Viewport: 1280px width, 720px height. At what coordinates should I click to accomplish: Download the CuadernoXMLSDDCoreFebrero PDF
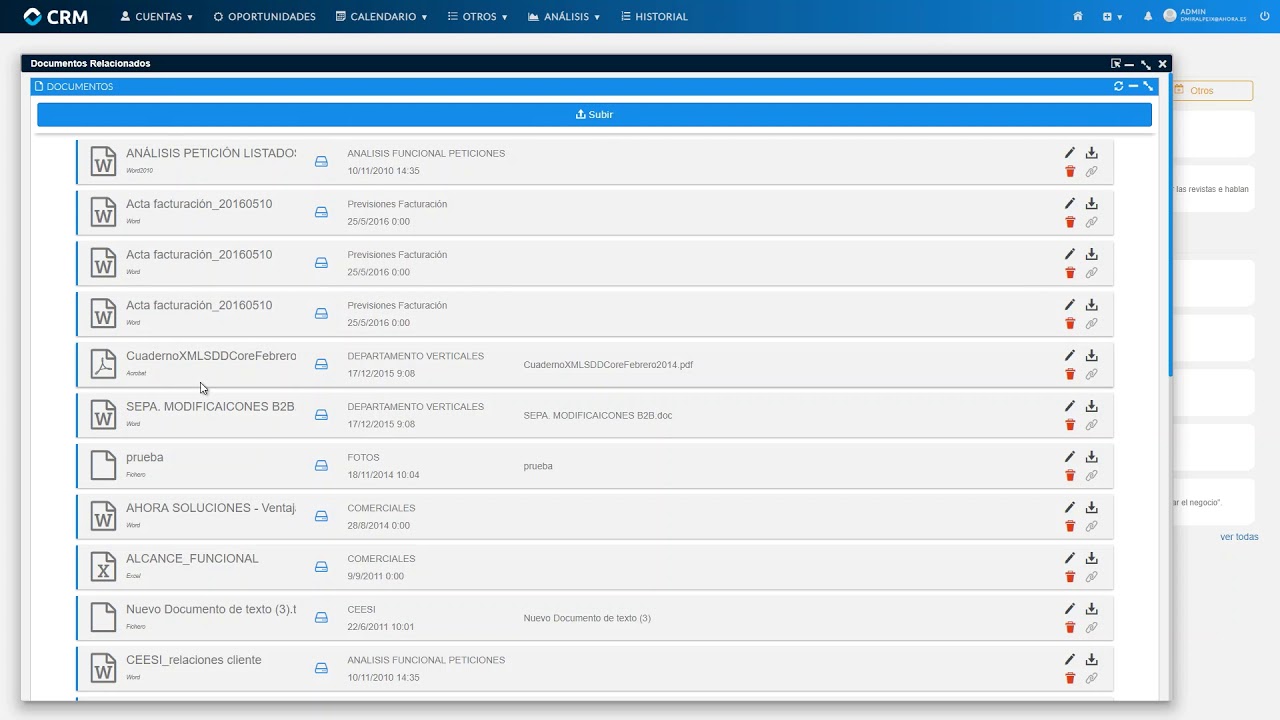click(x=1092, y=356)
